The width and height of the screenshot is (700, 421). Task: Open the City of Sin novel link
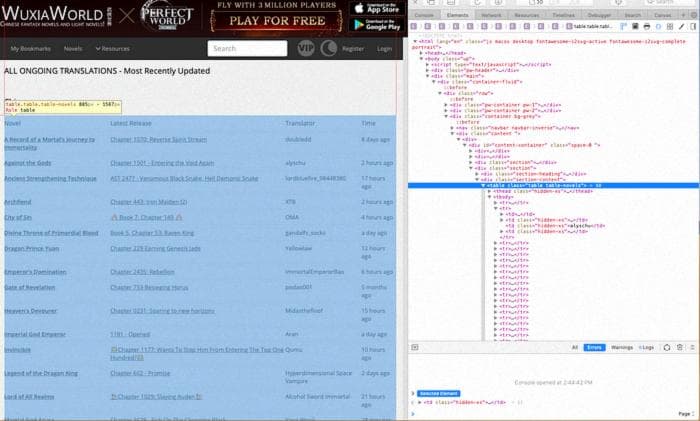tap(18, 217)
